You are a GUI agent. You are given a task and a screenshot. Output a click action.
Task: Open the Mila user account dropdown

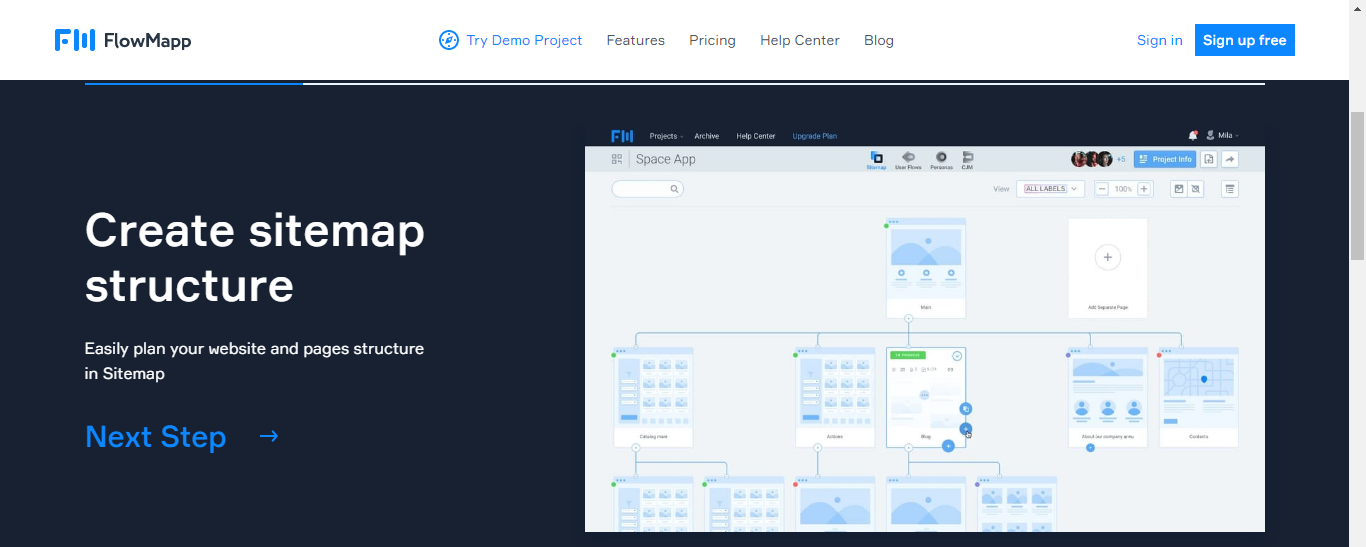coord(1223,135)
